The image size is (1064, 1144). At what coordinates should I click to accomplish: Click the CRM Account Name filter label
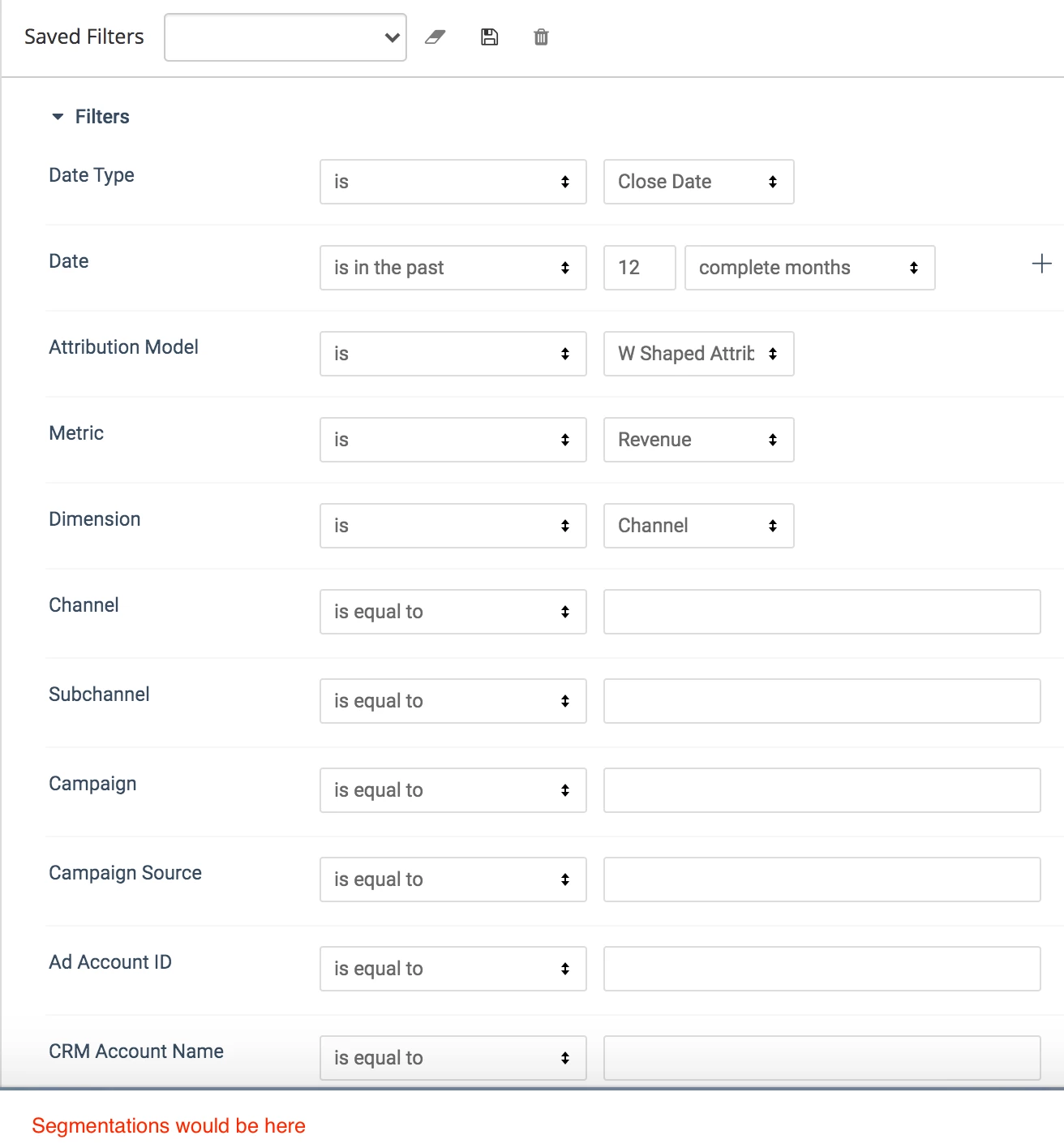tap(136, 1052)
